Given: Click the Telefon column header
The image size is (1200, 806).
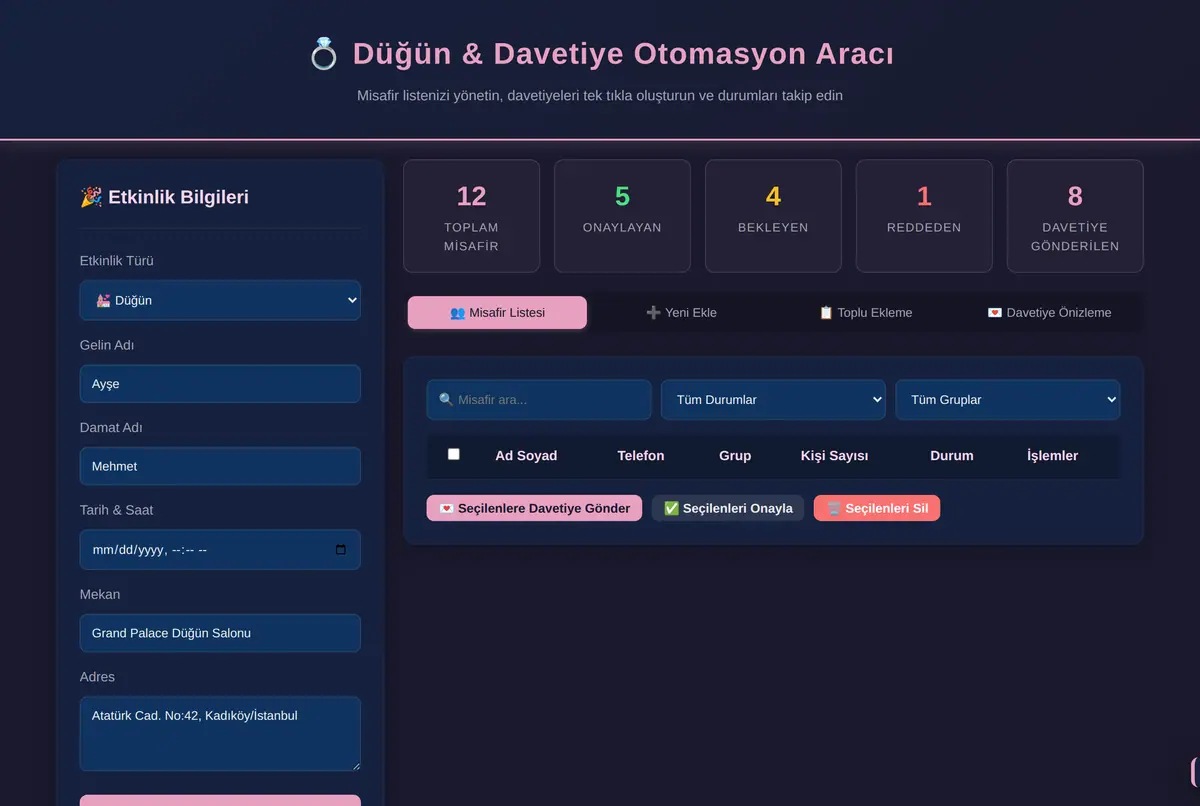Looking at the screenshot, I should click(641, 455).
